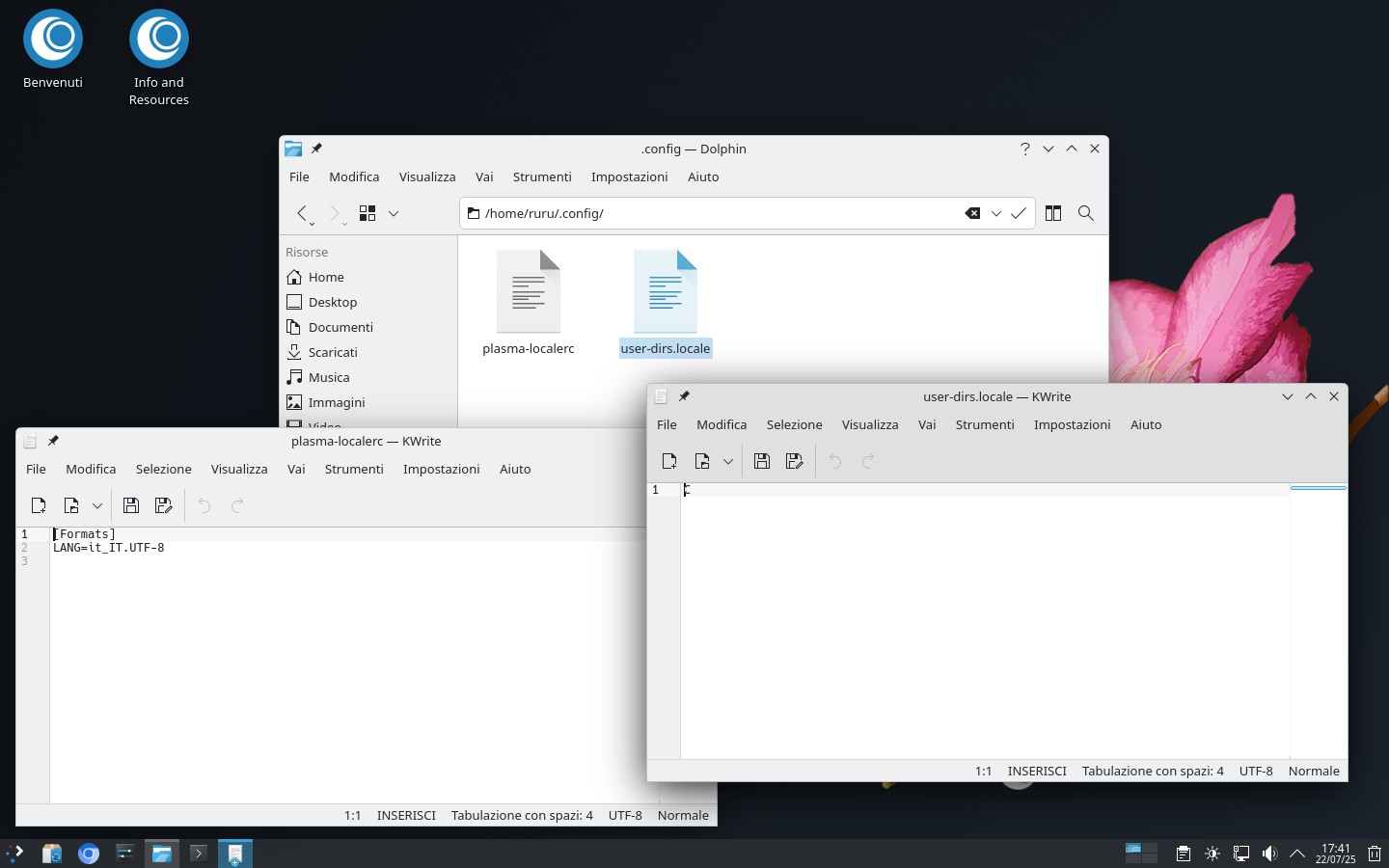The height and width of the screenshot is (868, 1389).
Task: Open the volume control in system tray
Action: (x=1269, y=854)
